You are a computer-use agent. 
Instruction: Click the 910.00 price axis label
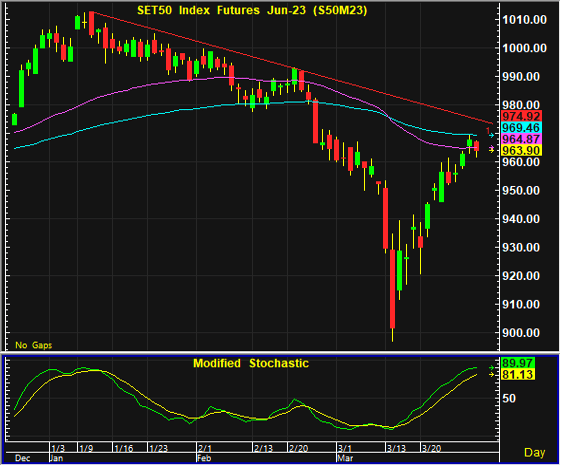521,305
